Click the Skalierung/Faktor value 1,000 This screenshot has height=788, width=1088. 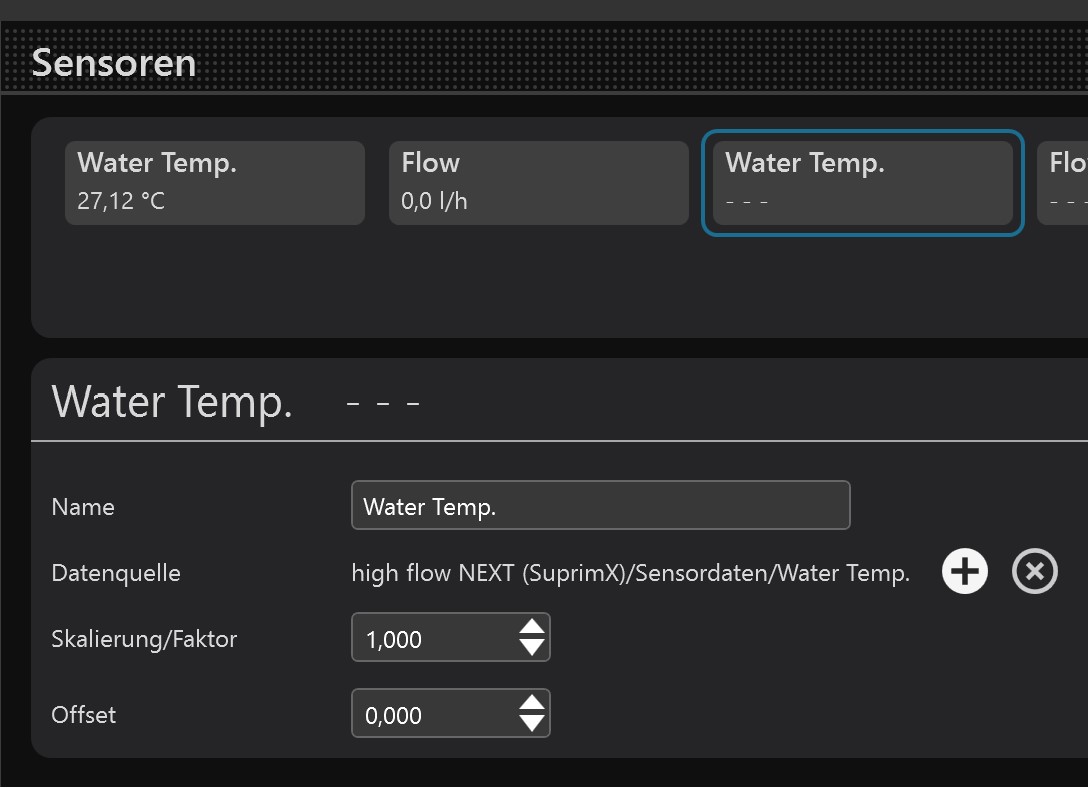coord(432,639)
